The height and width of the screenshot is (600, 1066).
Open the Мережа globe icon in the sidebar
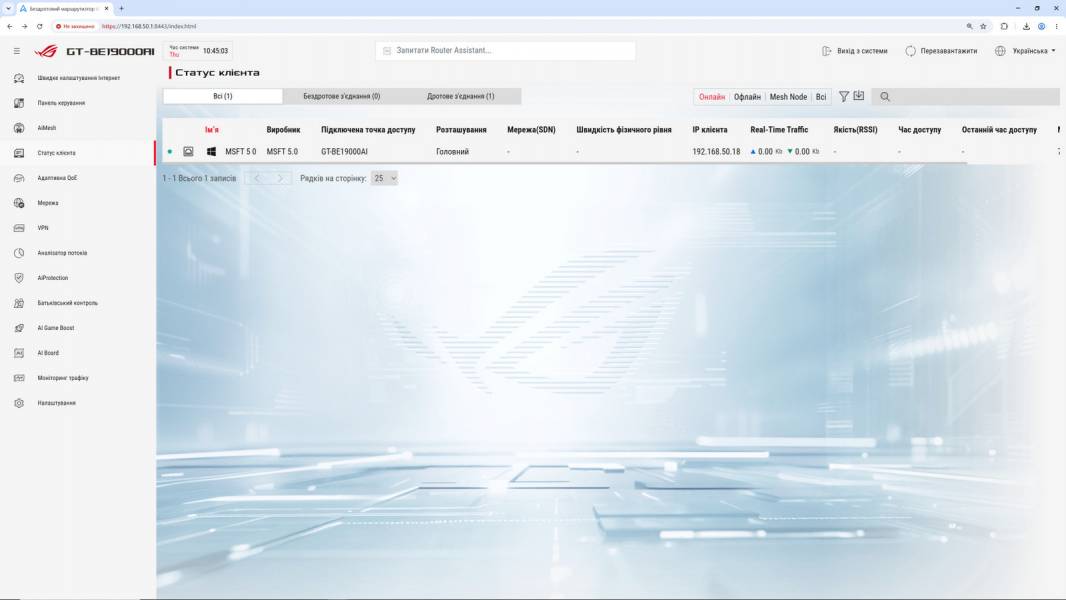tap(19, 203)
